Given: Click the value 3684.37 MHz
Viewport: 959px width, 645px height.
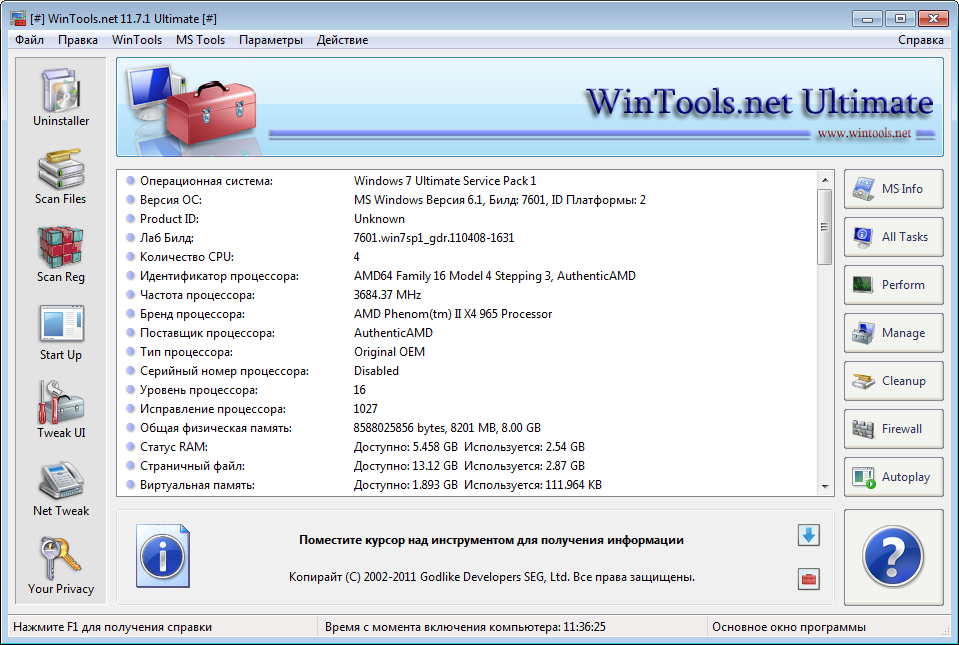Looking at the screenshot, I should click(x=387, y=295).
